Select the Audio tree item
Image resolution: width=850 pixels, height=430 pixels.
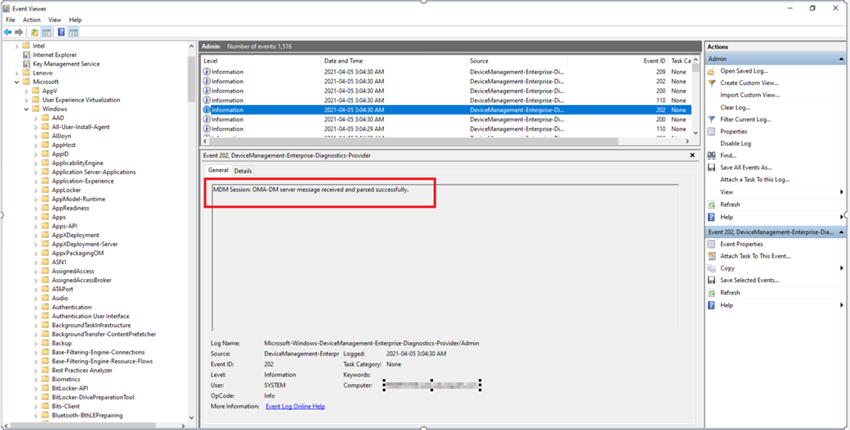(x=60, y=298)
